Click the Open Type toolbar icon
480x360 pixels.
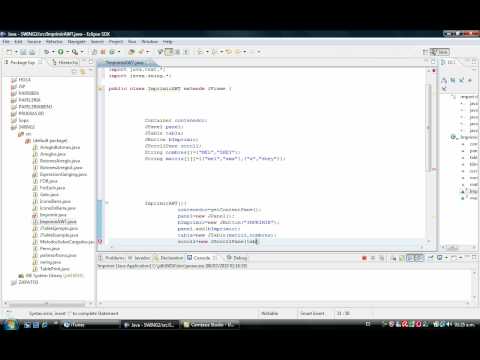click(131, 52)
